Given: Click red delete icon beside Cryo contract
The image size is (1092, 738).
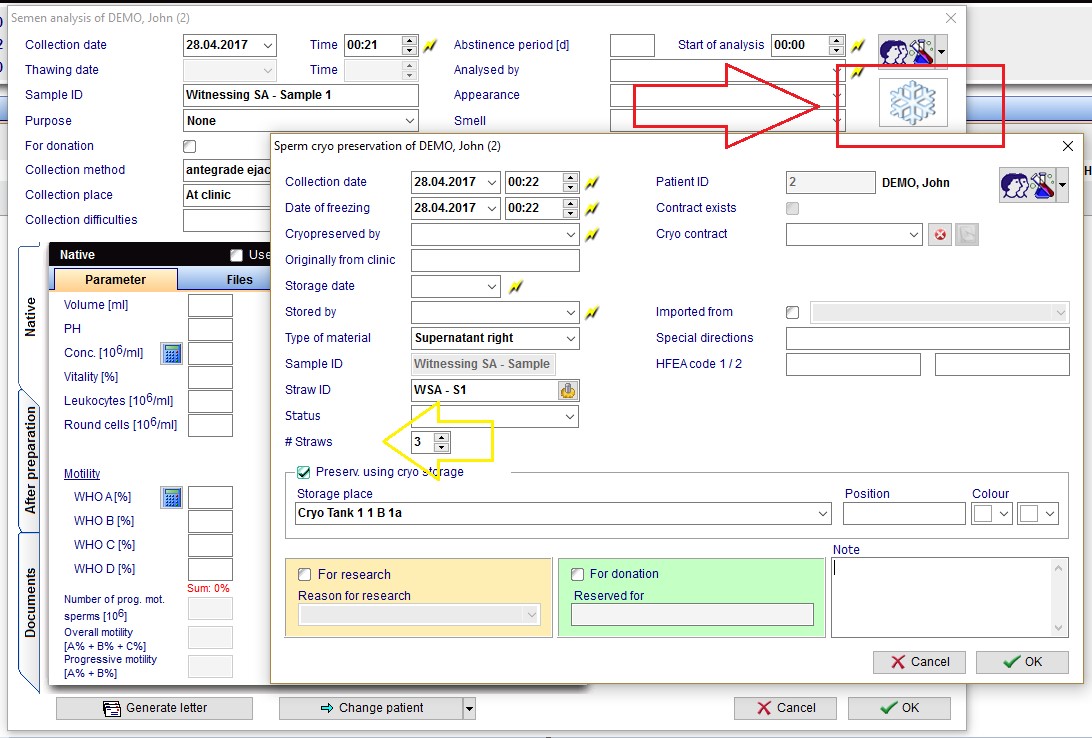Looking at the screenshot, I should coord(940,235).
